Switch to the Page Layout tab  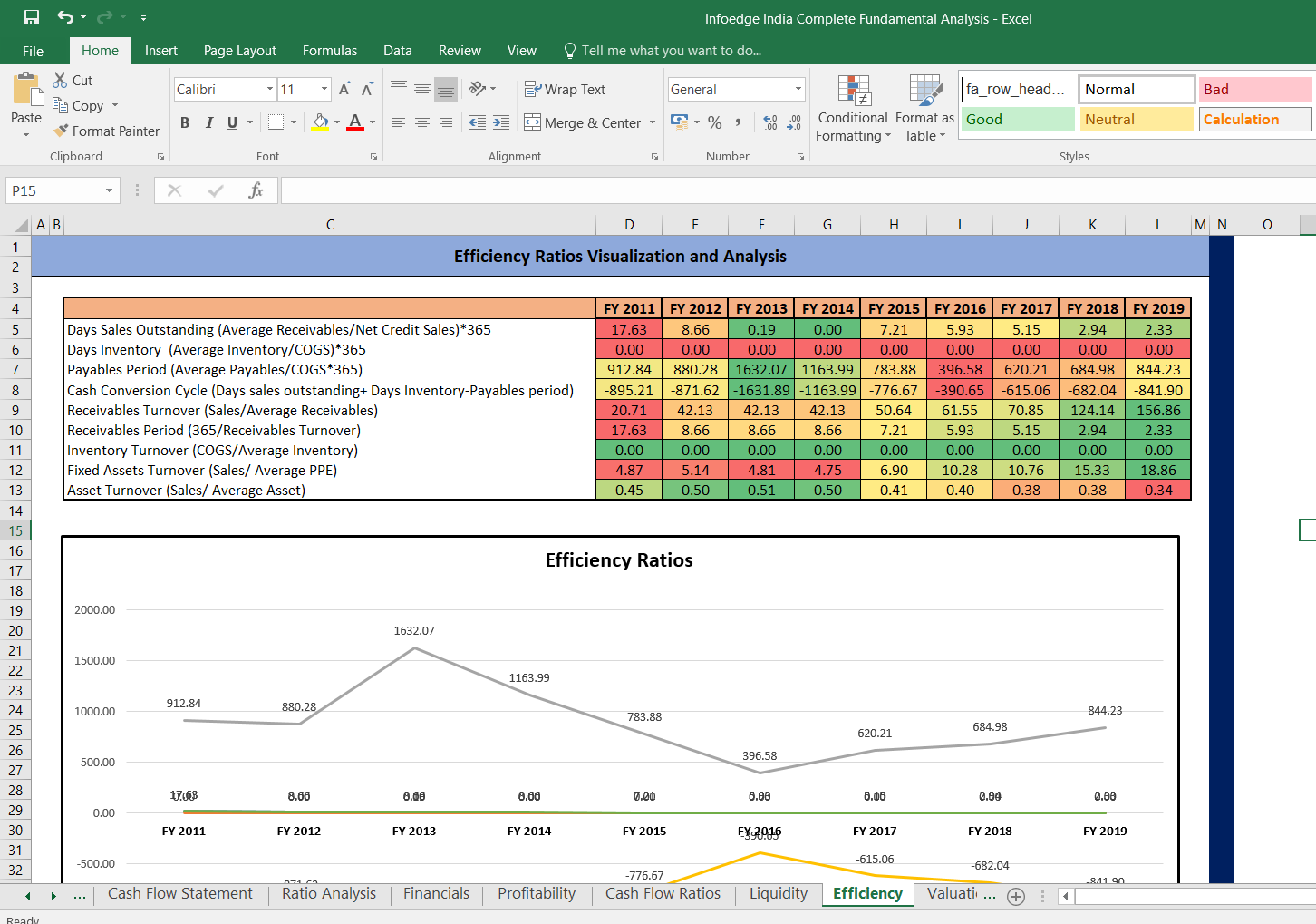point(240,51)
